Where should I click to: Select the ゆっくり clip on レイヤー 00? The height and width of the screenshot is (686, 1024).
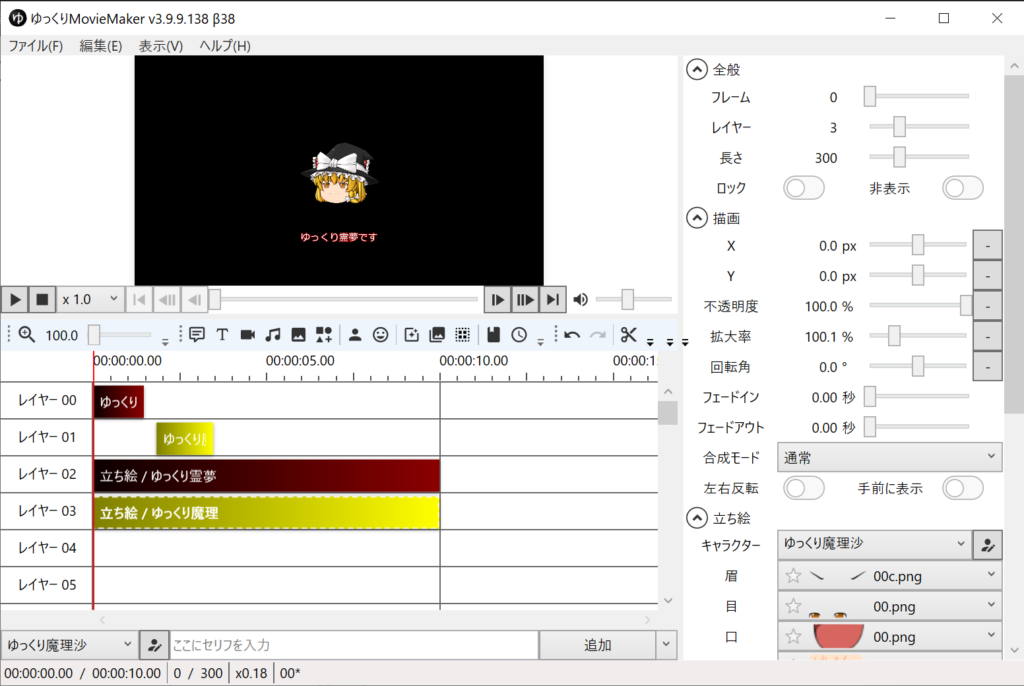coord(119,402)
